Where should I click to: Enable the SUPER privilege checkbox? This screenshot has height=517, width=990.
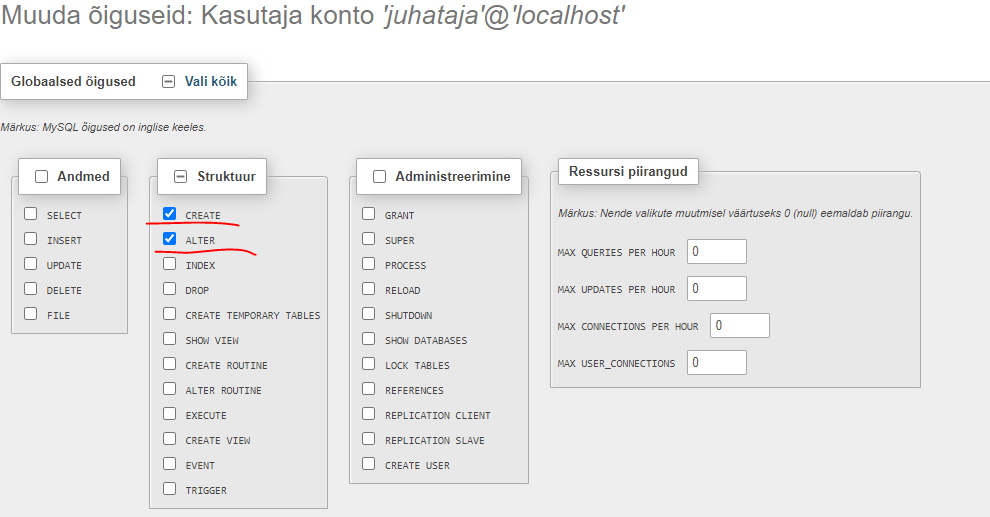coord(369,239)
